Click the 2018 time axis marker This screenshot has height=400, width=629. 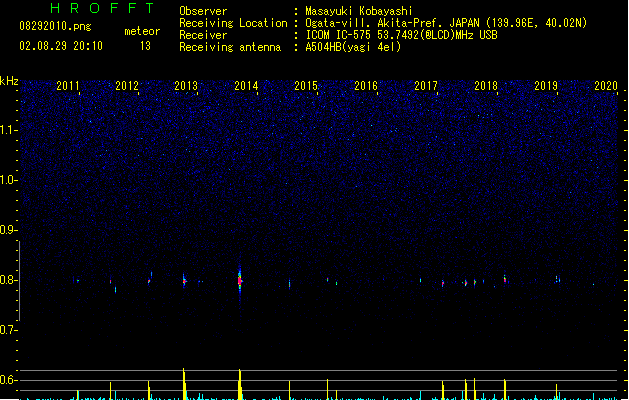[486, 86]
